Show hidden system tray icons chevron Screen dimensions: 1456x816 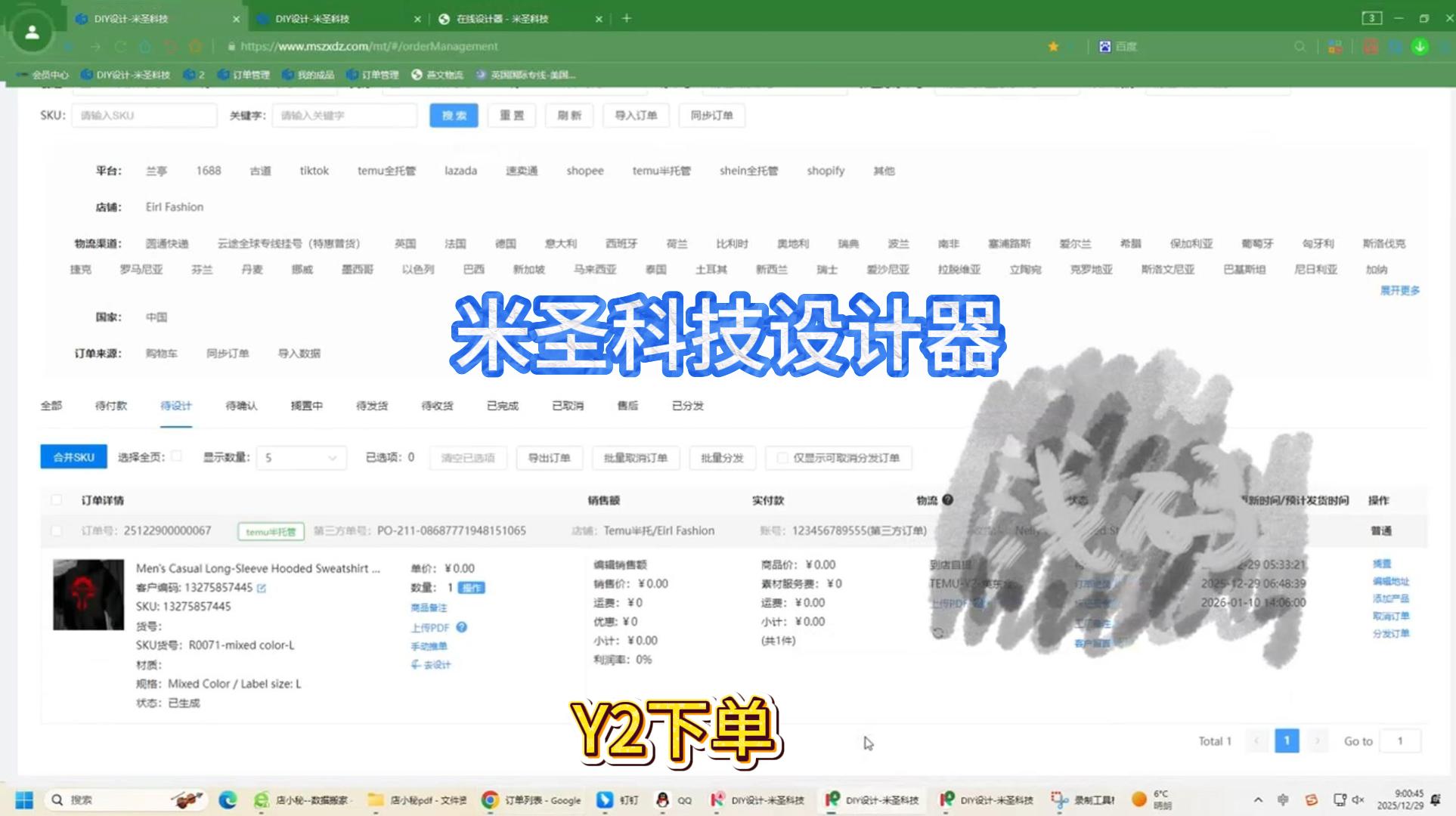point(1258,799)
